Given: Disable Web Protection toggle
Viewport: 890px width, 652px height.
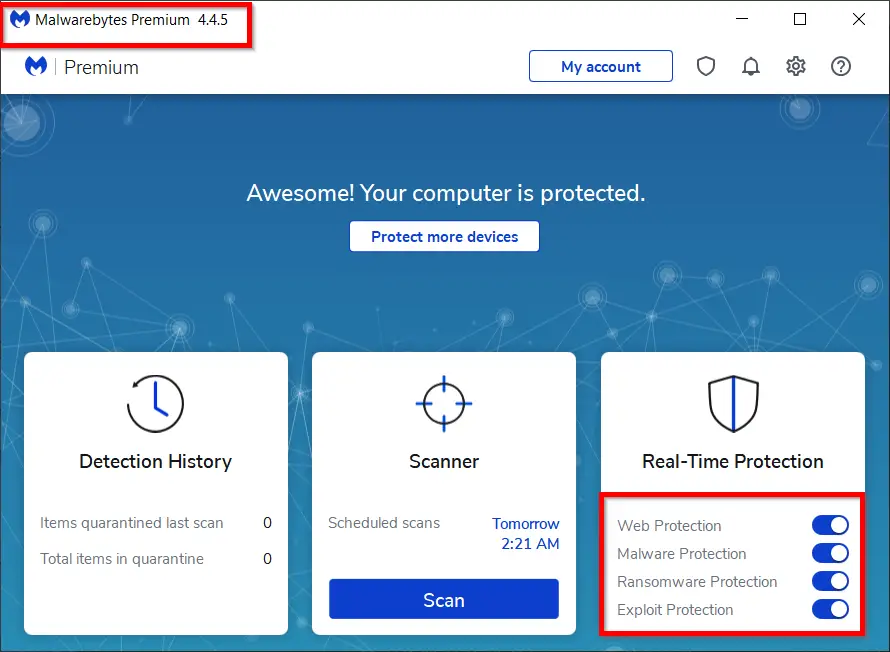Looking at the screenshot, I should [x=830, y=525].
